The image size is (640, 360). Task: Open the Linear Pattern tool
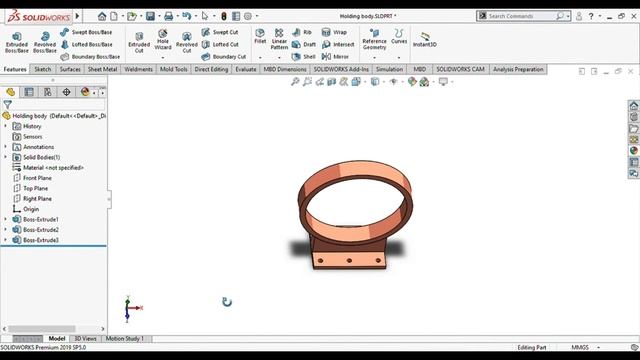coord(279,39)
